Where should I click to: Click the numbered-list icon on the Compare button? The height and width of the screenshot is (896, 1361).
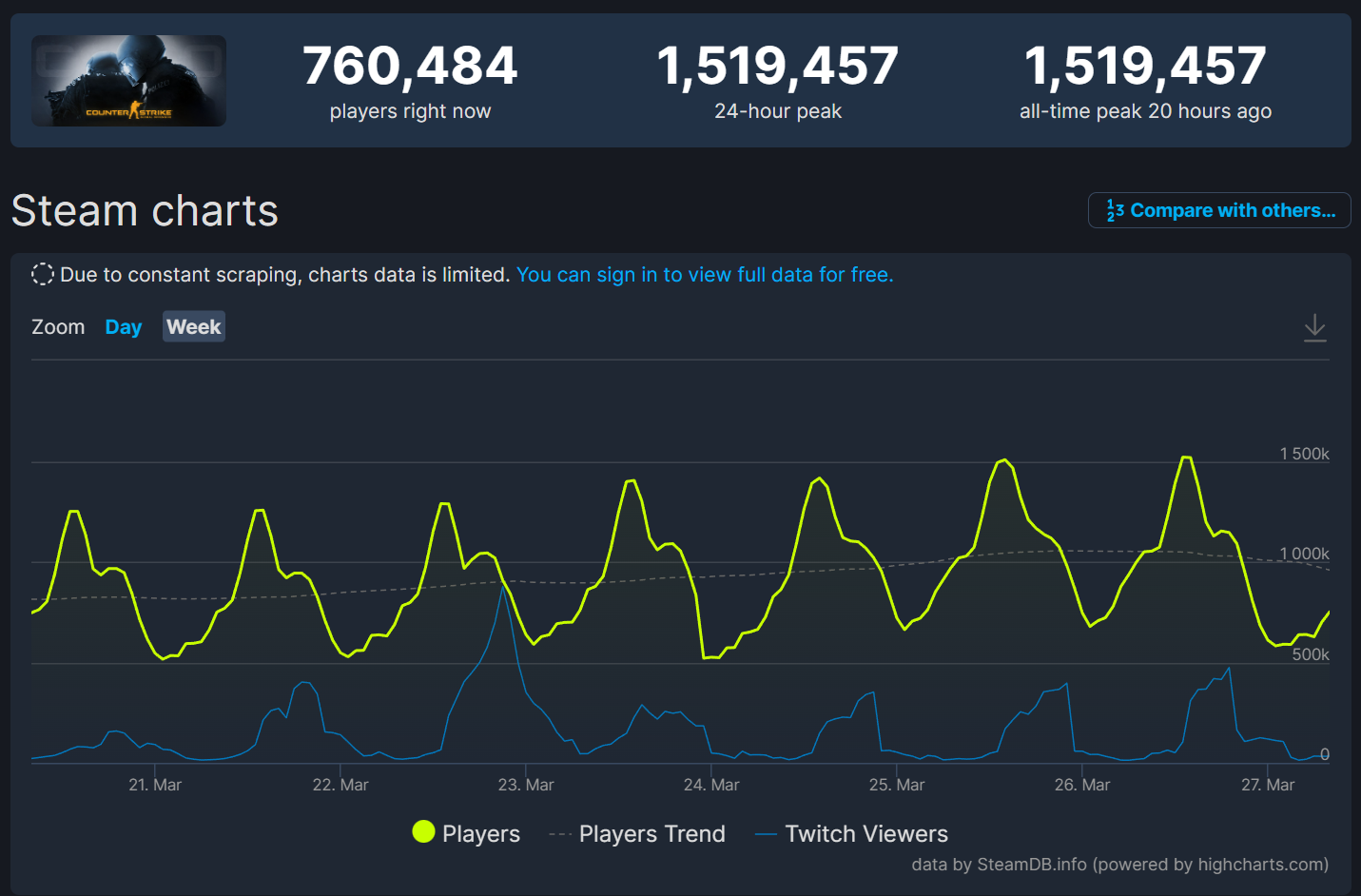click(1116, 209)
